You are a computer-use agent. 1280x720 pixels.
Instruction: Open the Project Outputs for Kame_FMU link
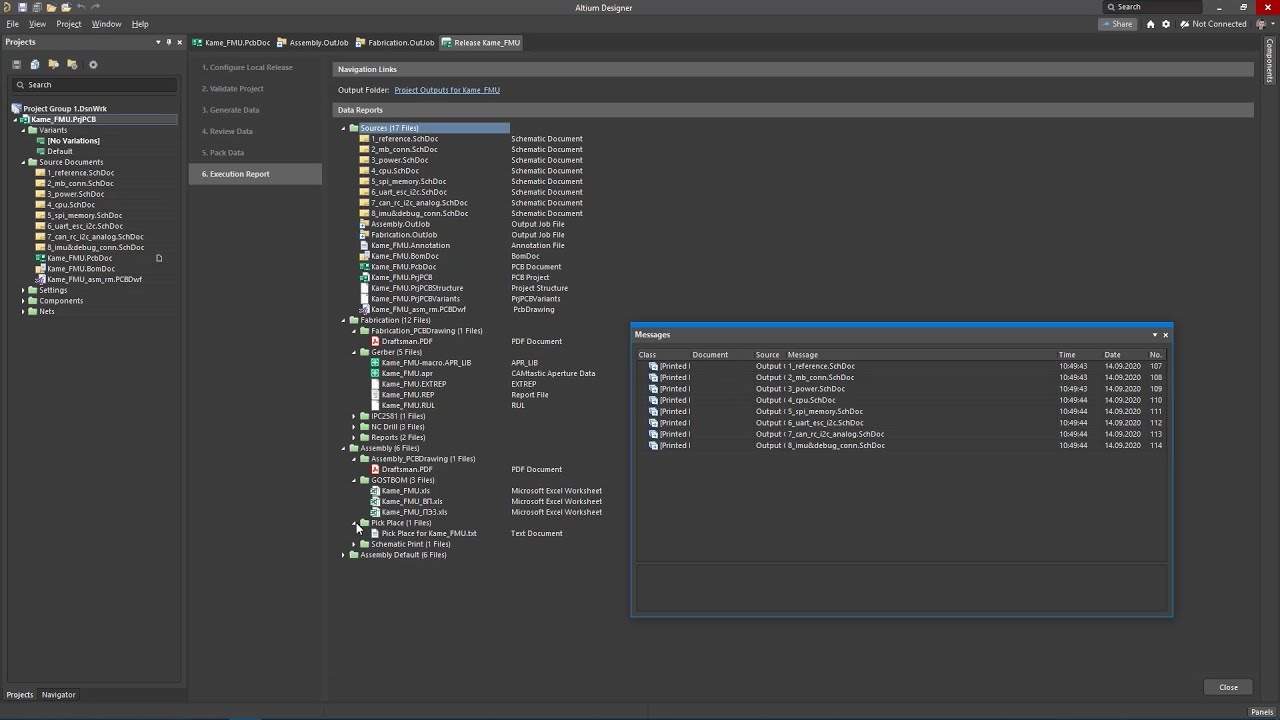(447, 90)
